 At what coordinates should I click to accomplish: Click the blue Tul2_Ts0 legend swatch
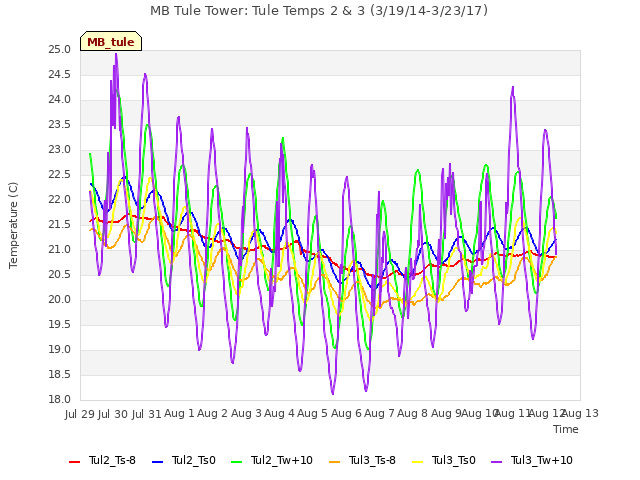(158, 462)
